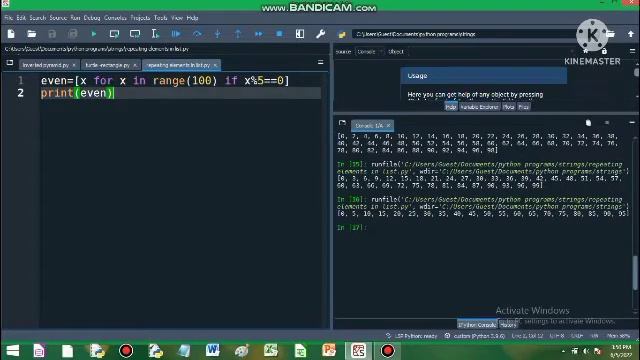Open a file using the folder icon

(x=31, y=34)
